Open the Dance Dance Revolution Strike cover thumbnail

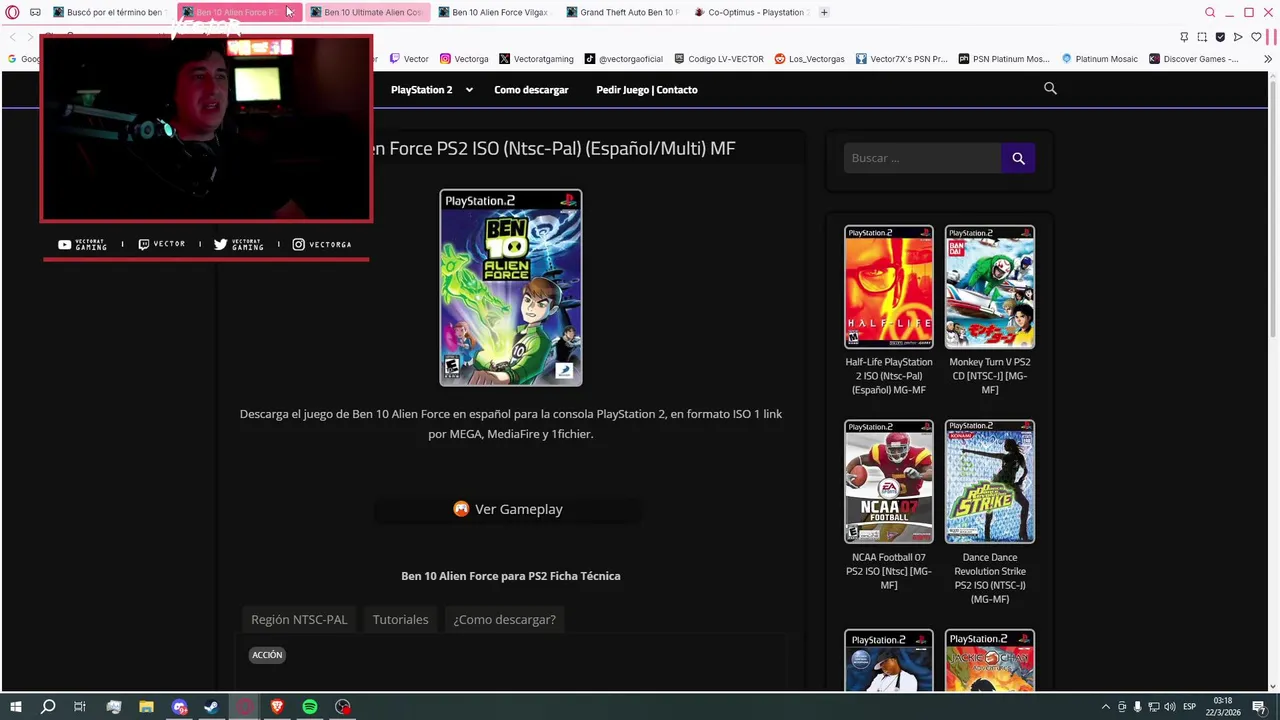(x=990, y=482)
